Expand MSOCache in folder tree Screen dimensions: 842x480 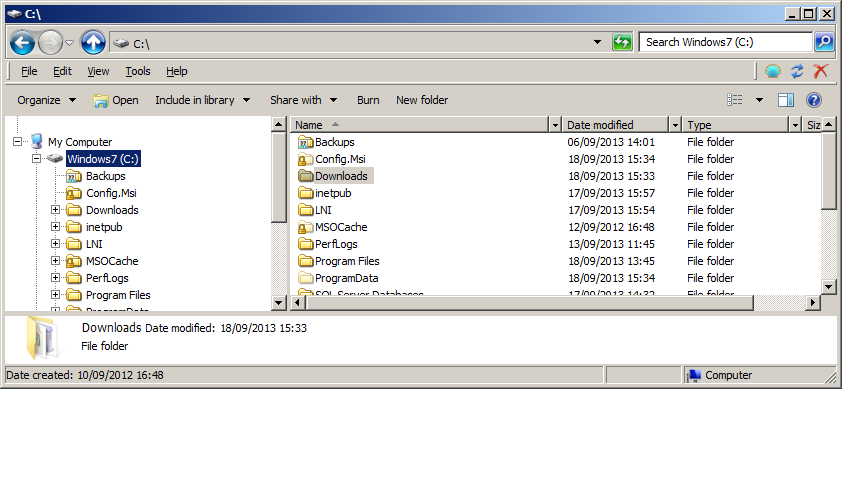(55, 260)
